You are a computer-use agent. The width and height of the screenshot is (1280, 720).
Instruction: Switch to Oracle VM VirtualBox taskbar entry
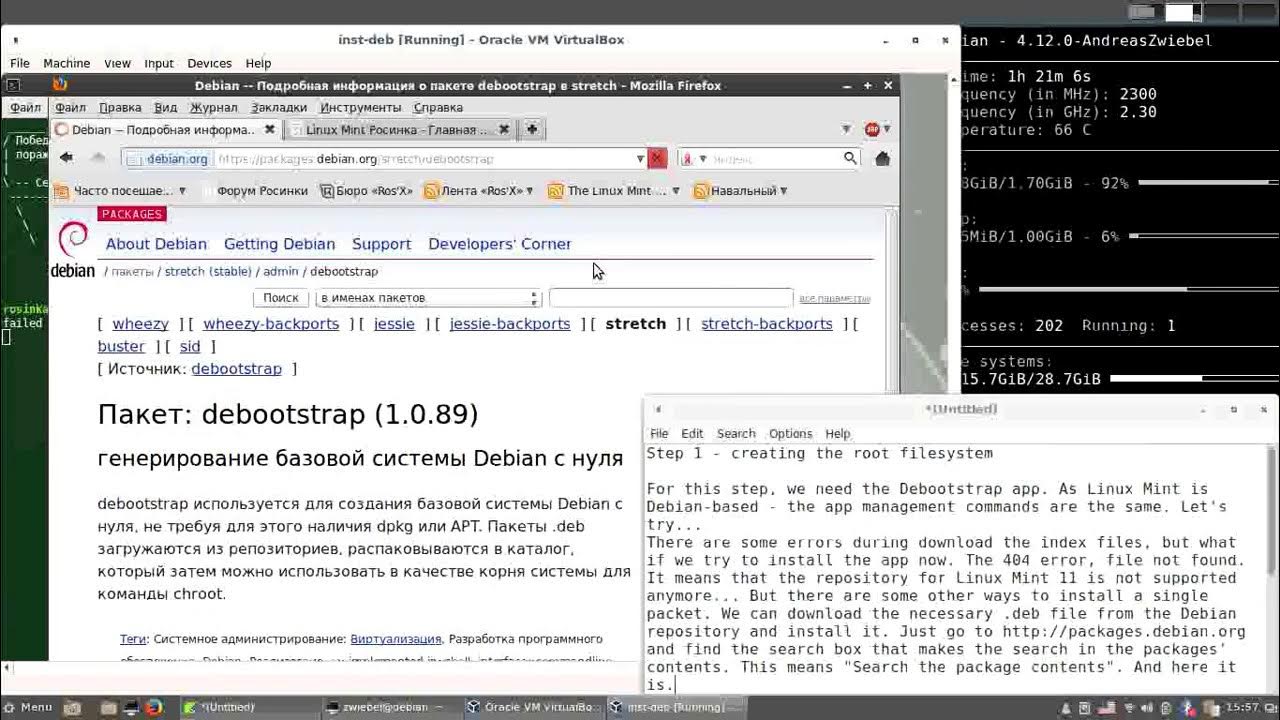click(532, 707)
